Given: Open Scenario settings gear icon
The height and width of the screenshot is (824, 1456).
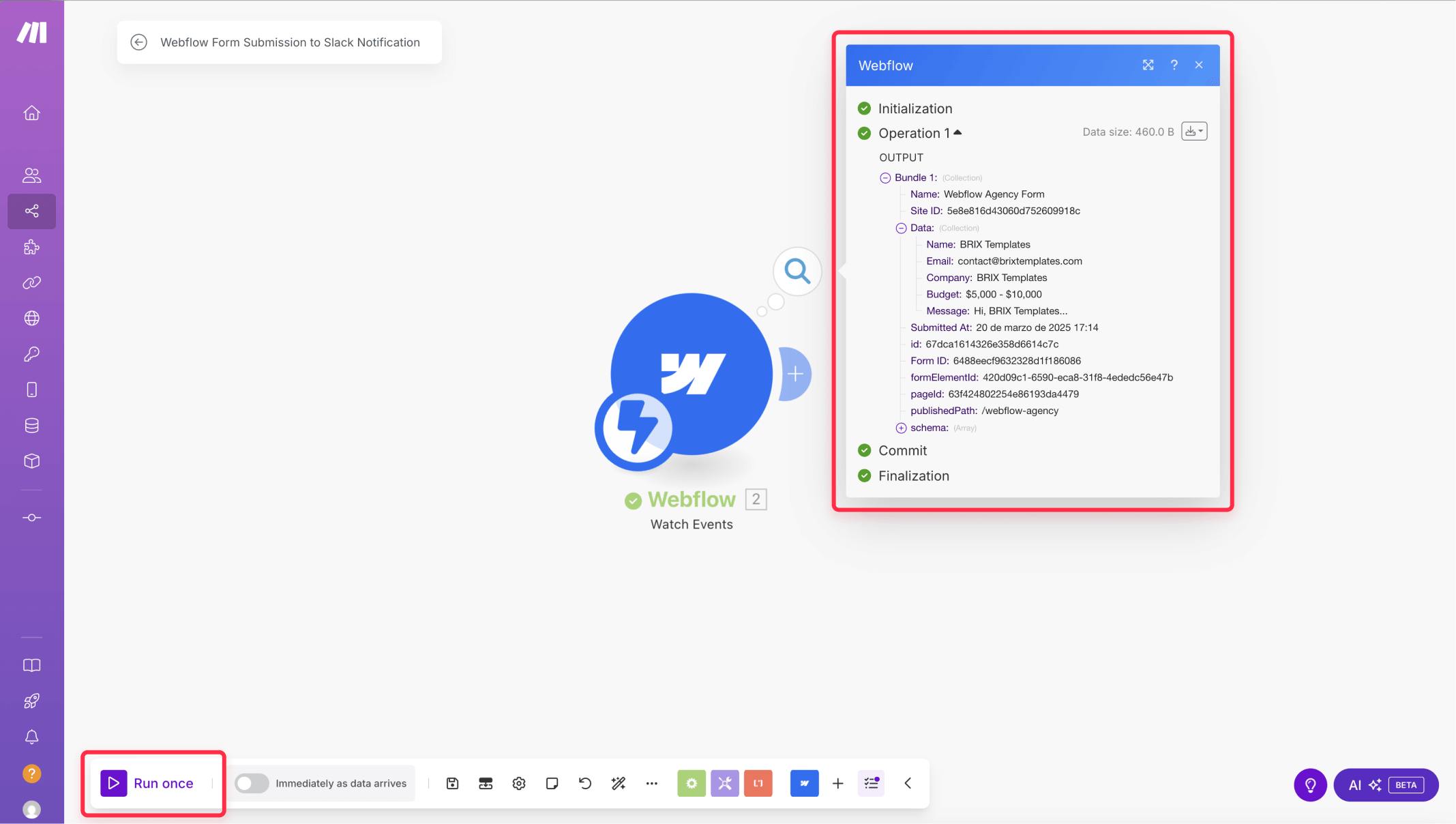Looking at the screenshot, I should point(519,783).
